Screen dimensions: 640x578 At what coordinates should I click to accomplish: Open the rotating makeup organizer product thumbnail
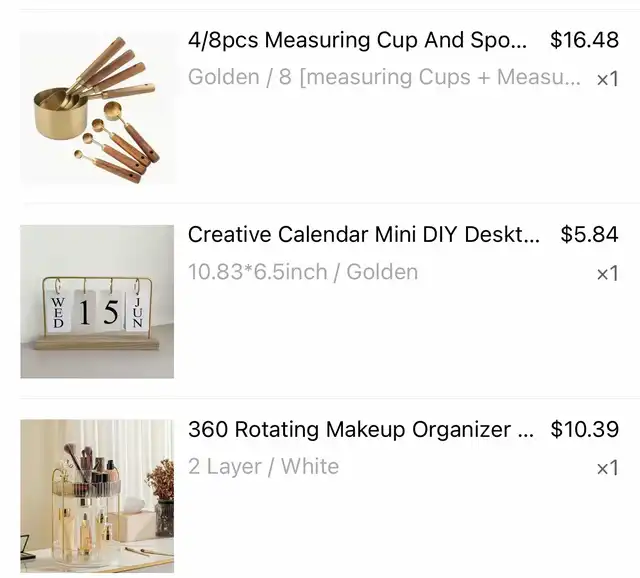coord(97,496)
